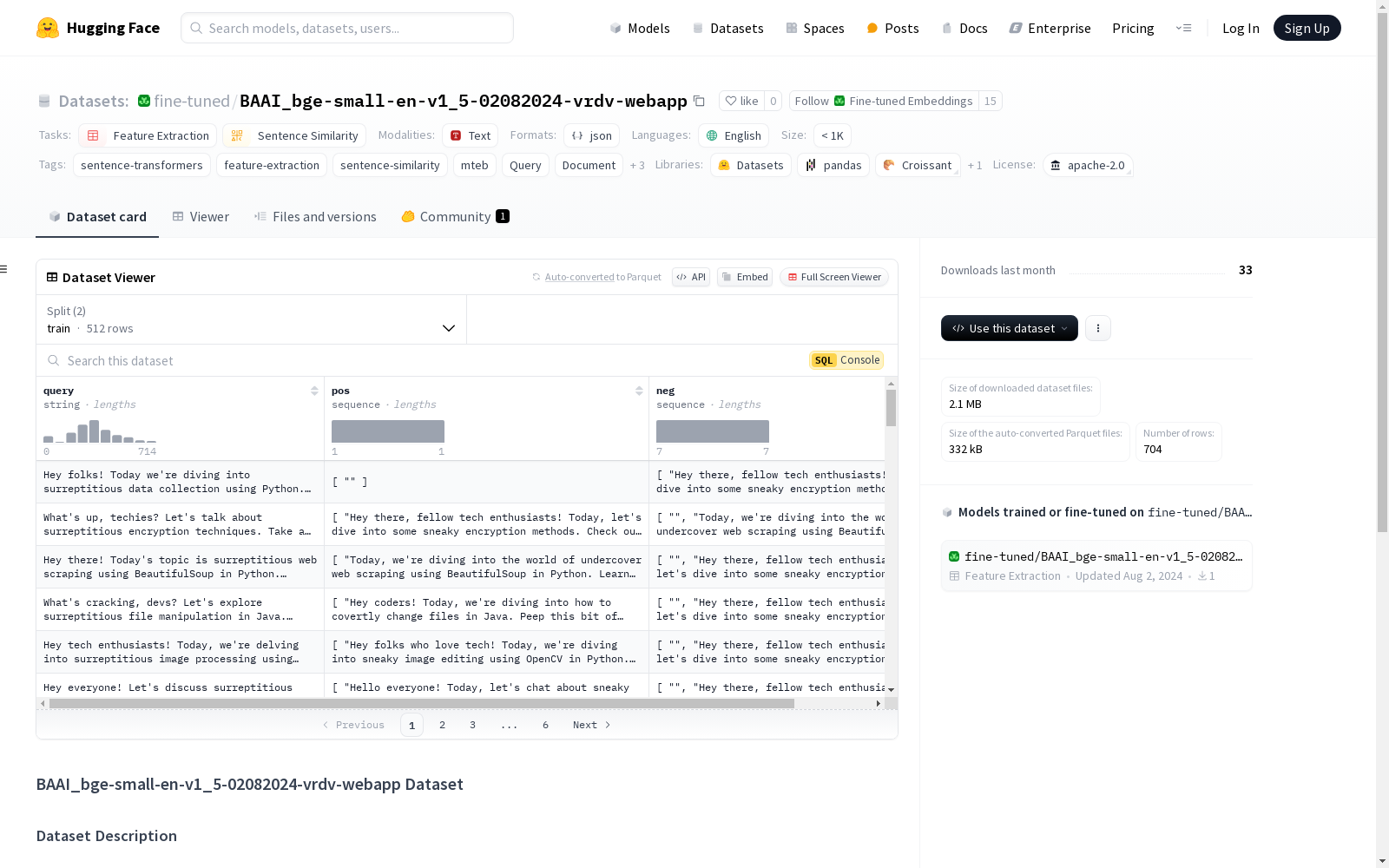Open the Croissant library tag
The width and height of the screenshot is (1389, 868).
918,165
